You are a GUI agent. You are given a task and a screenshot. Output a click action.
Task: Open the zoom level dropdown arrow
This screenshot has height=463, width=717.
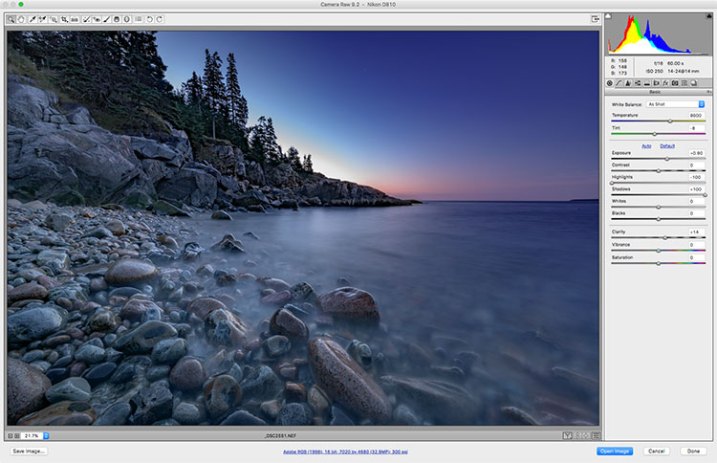pos(46,436)
